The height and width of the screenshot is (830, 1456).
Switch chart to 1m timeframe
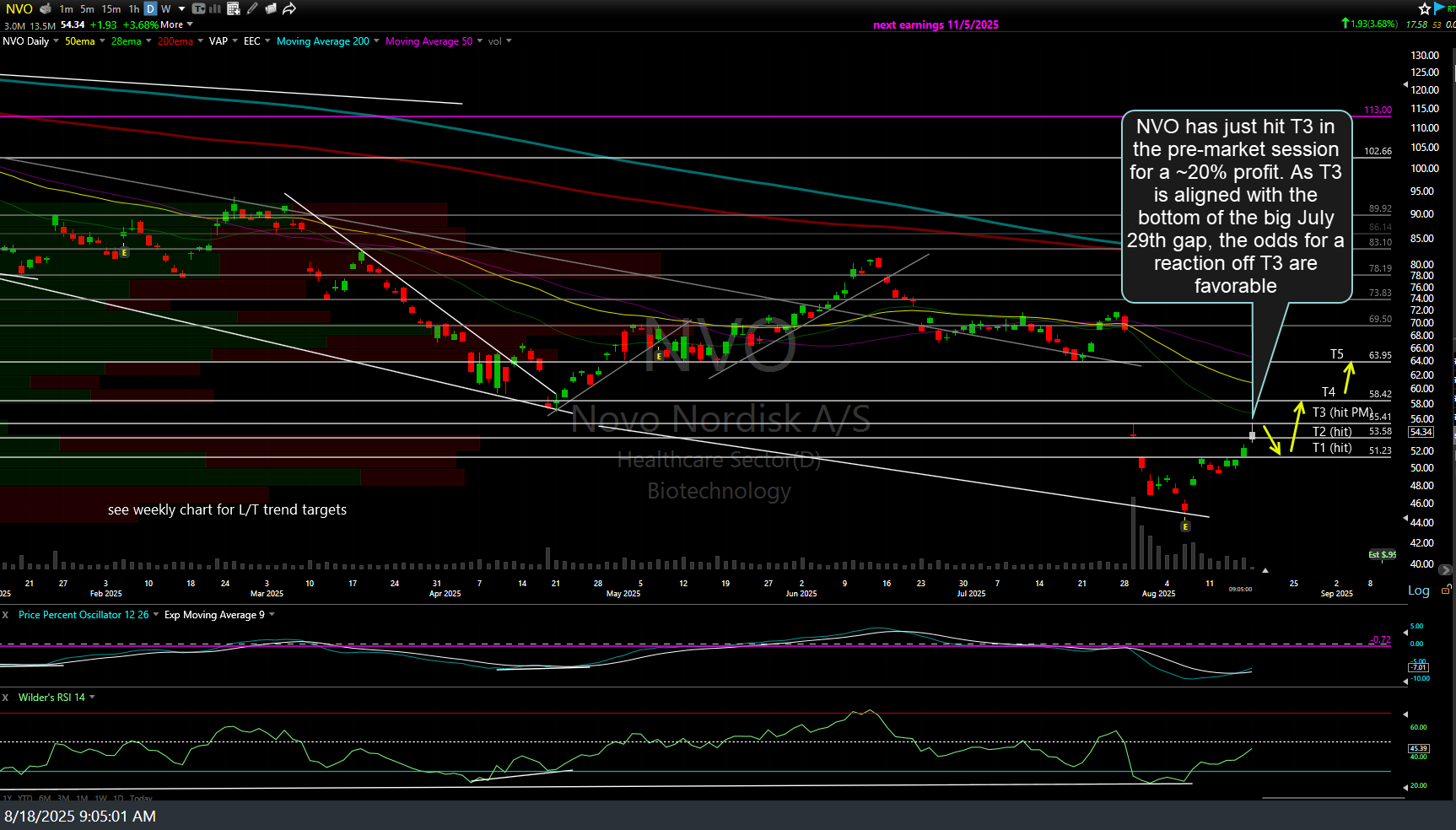(x=67, y=8)
